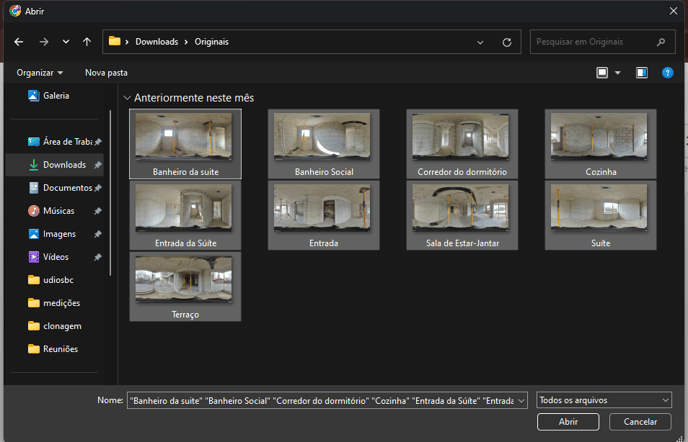The image size is (688, 442).
Task: Click the pin icon beside Área de Trabalho
Action: click(x=97, y=142)
